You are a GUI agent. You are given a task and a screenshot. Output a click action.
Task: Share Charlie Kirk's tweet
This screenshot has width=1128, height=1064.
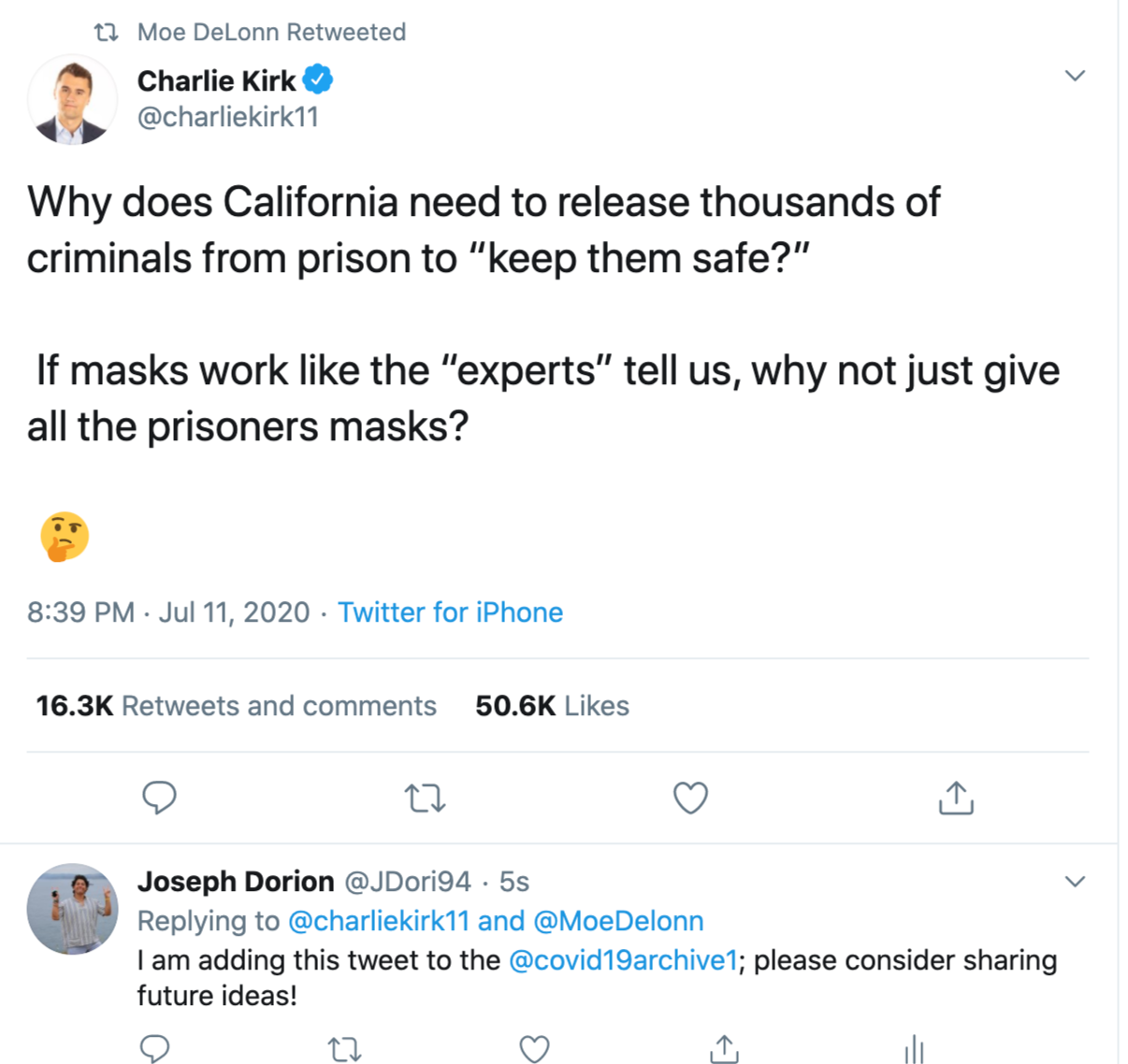(955, 798)
